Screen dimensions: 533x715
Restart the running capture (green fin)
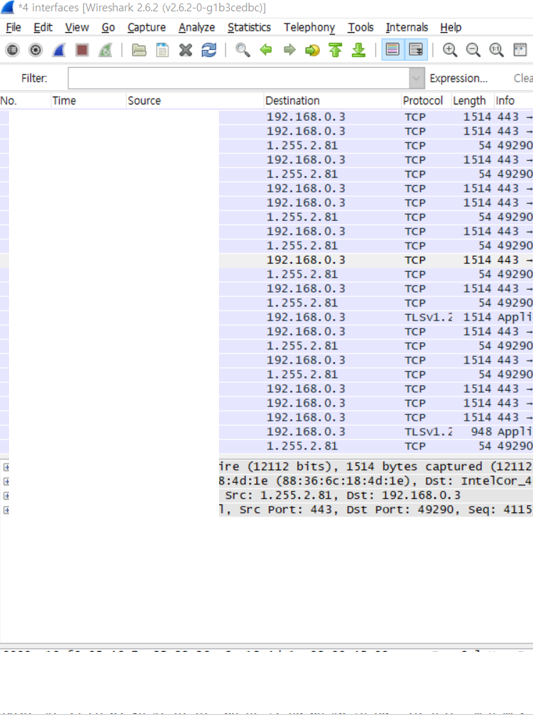click(x=105, y=50)
